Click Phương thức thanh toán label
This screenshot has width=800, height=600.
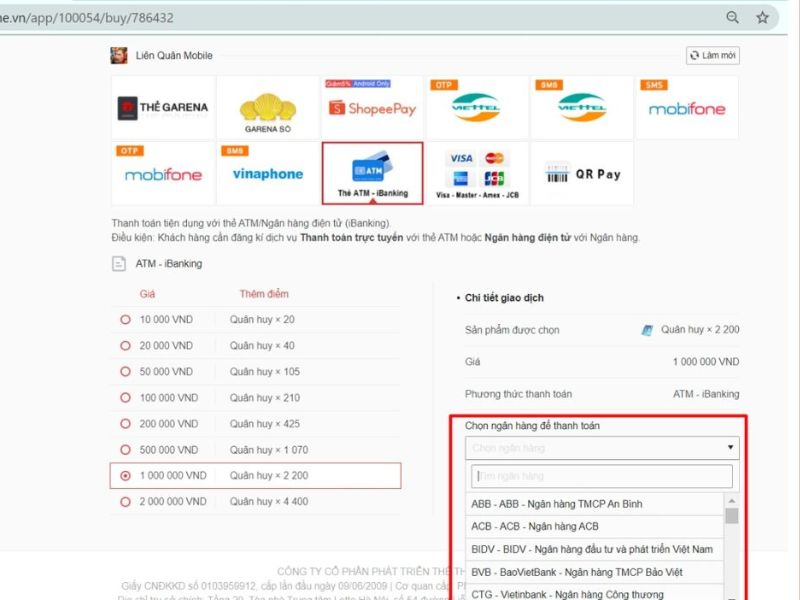click(x=518, y=394)
